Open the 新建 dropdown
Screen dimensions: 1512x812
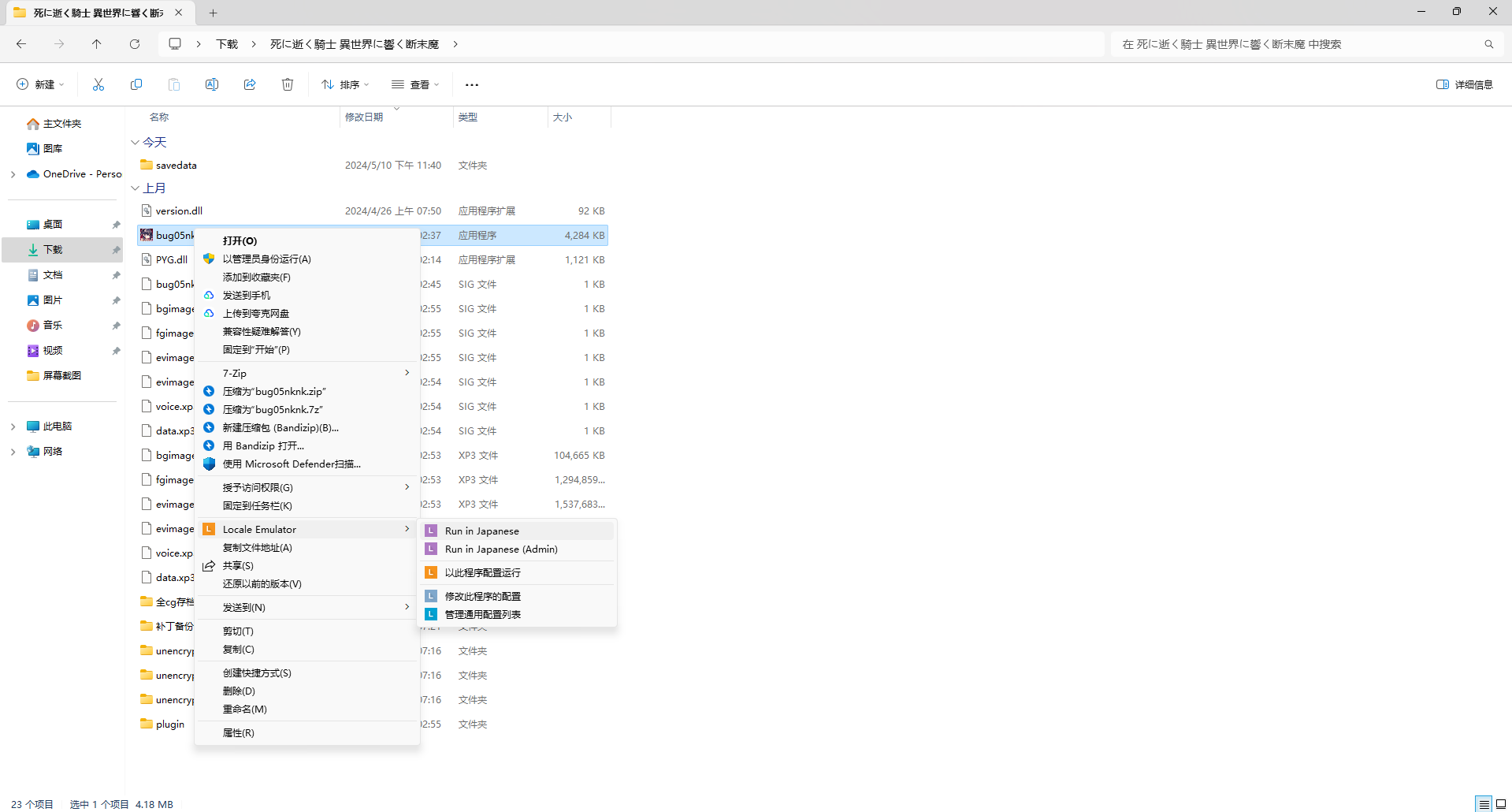coord(40,84)
